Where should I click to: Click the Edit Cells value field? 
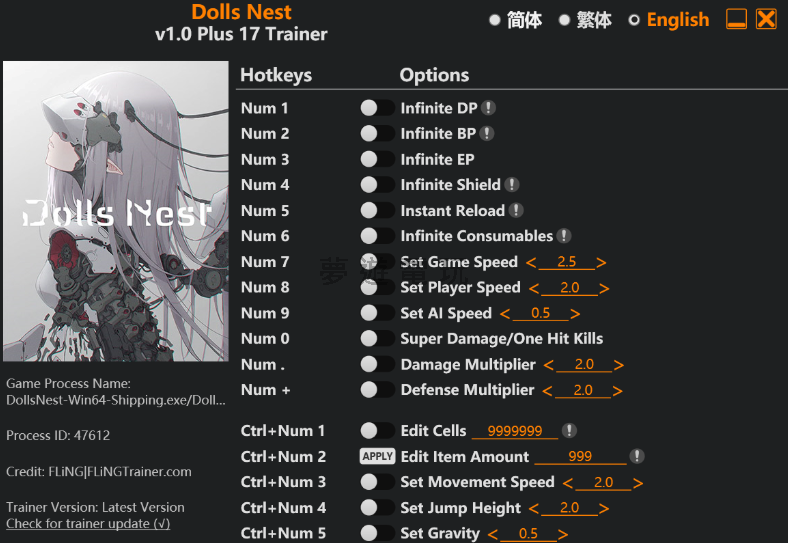(x=514, y=431)
